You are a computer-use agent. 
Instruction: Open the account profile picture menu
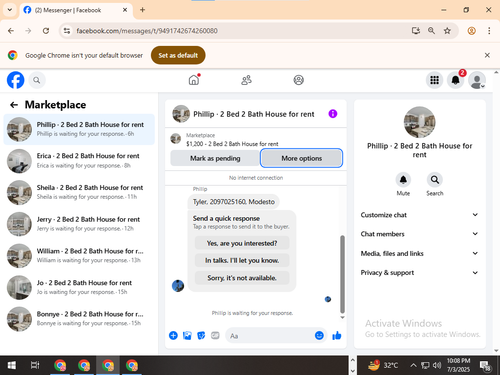477,80
